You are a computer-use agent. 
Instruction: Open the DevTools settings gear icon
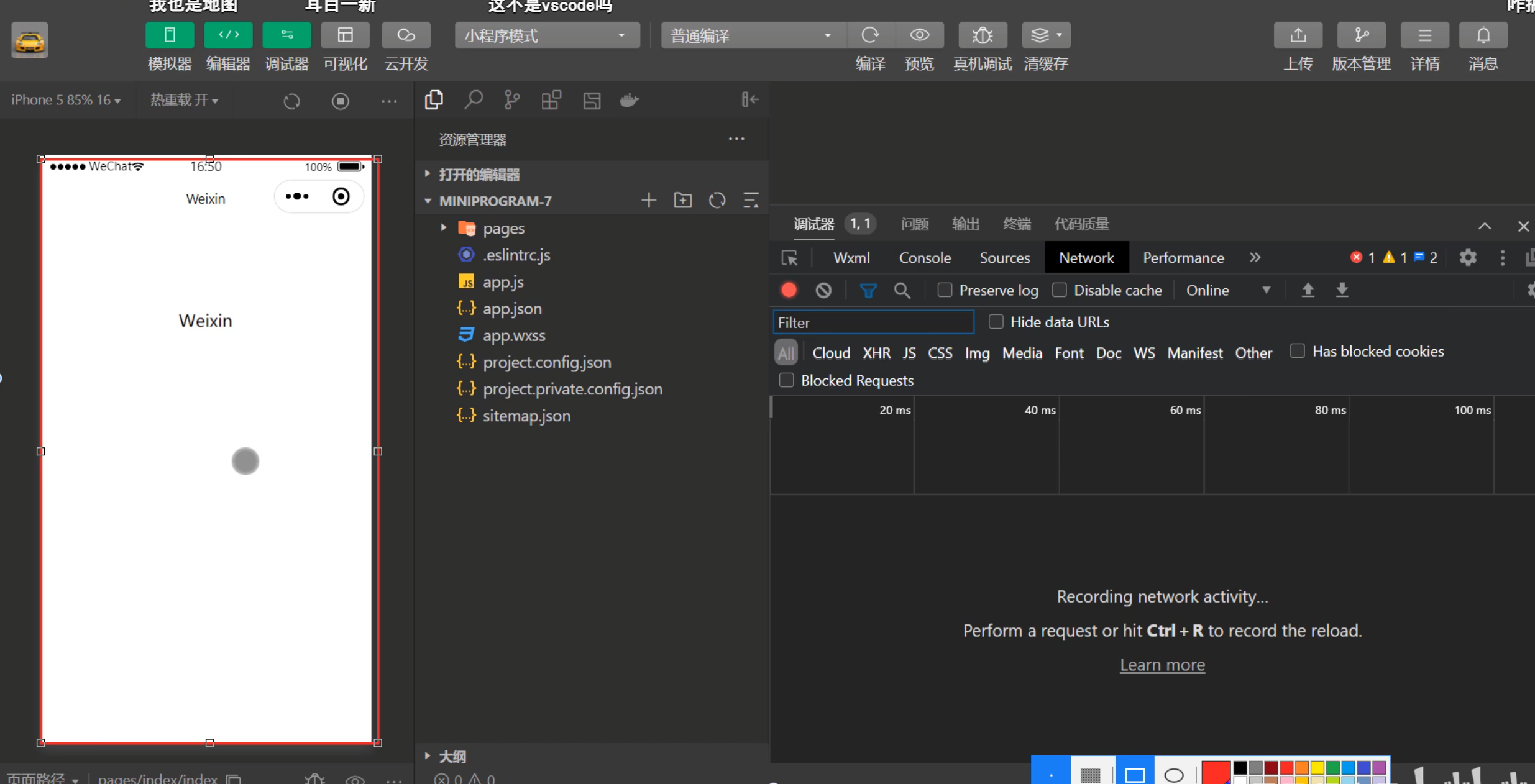point(1468,258)
